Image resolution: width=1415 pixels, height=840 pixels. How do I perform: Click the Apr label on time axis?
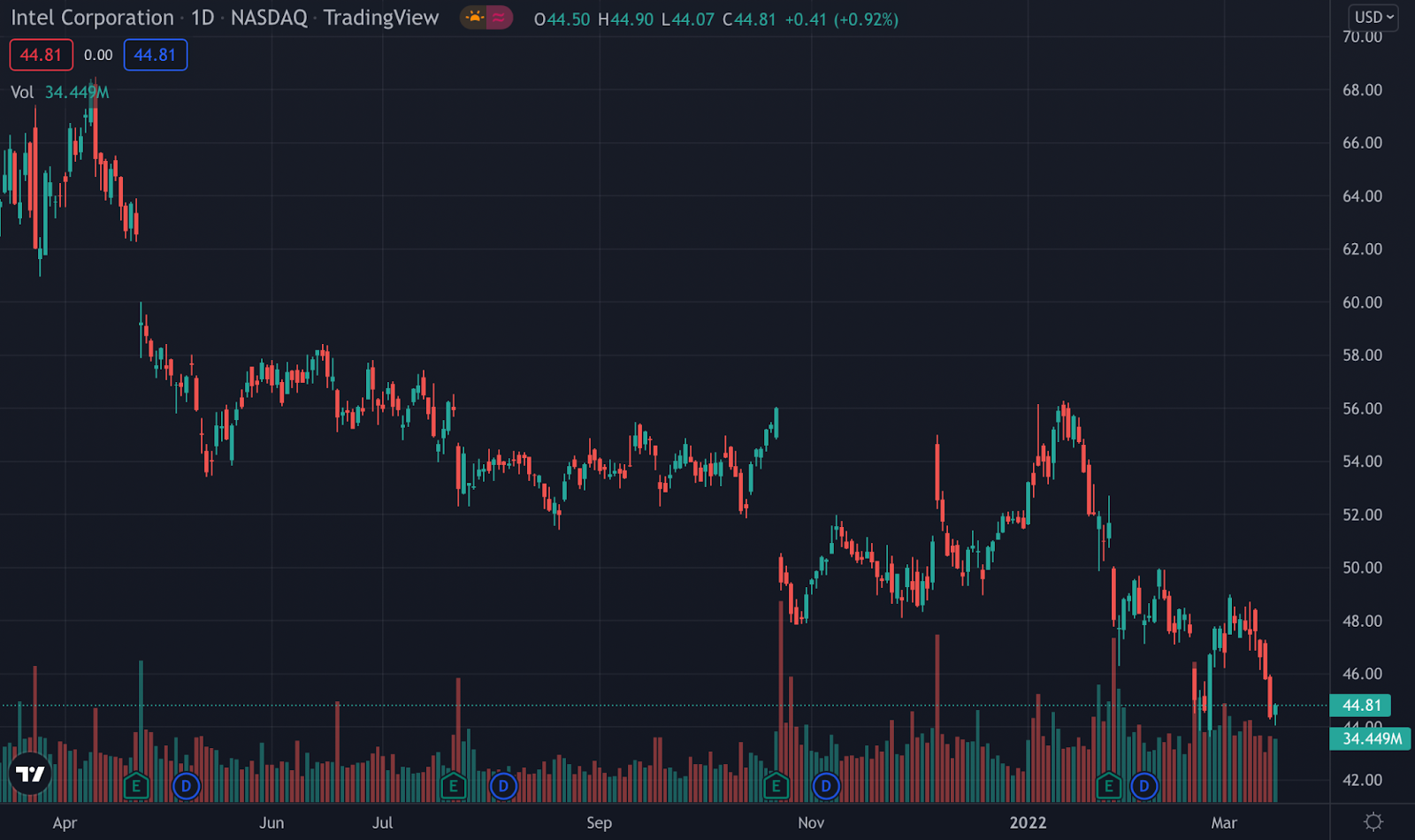[x=65, y=823]
